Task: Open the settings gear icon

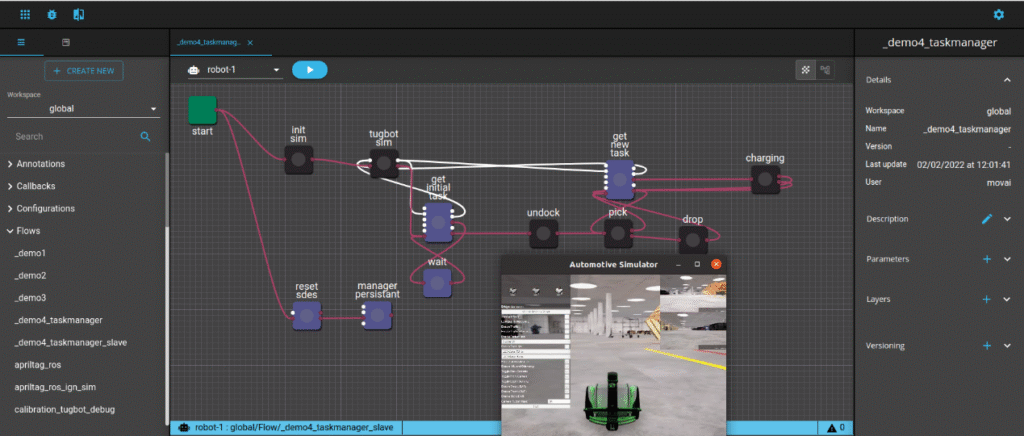Action: (999, 14)
